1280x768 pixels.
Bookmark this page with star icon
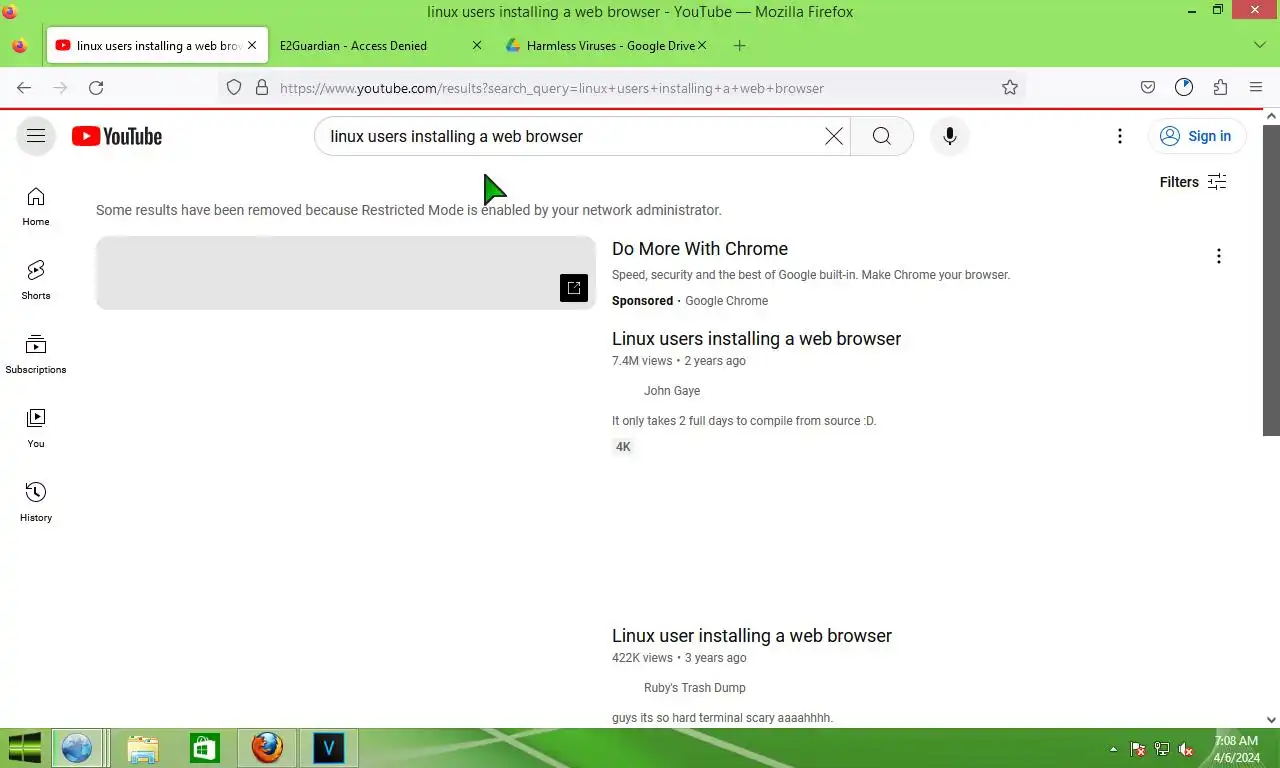pyautogui.click(x=1010, y=88)
